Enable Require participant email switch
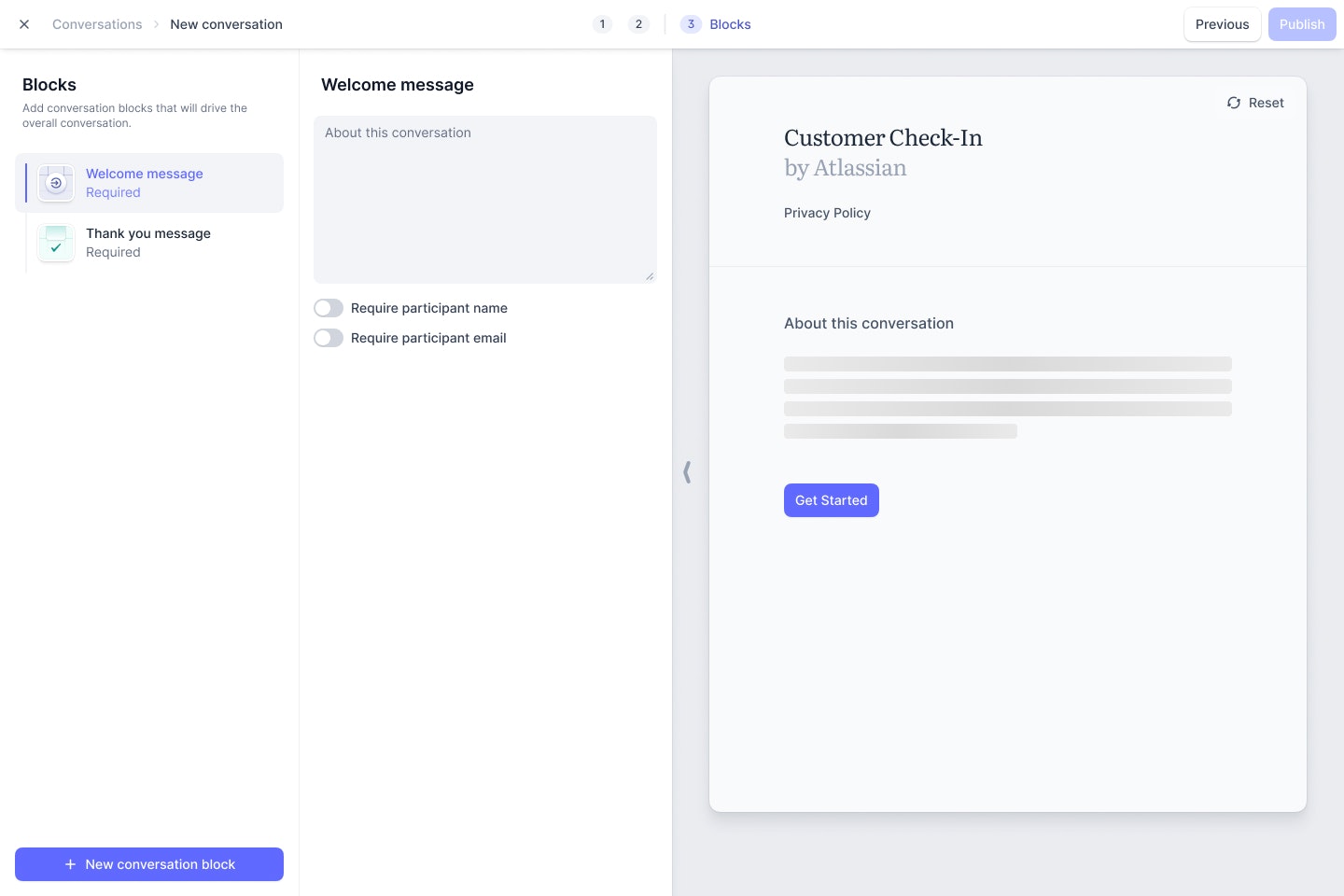Screen dimensions: 1344x896 (329, 338)
